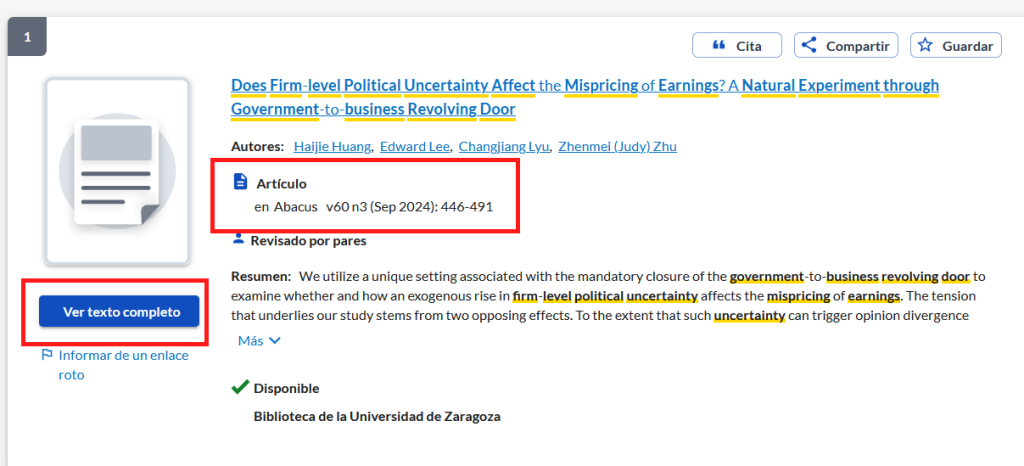The image size is (1024, 466).
Task: Open full text with Ver texto completo
Action: click(x=119, y=312)
